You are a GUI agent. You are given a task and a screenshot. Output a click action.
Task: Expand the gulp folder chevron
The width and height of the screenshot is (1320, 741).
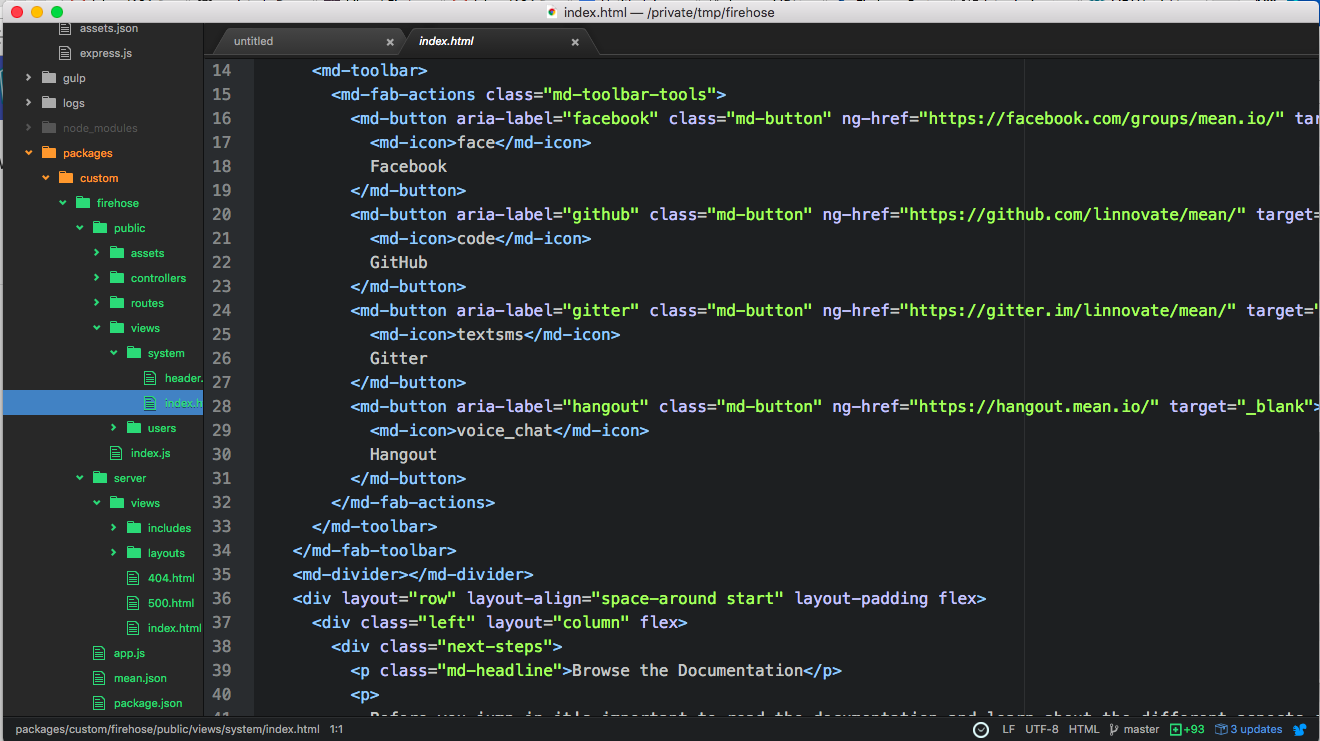tap(28, 78)
